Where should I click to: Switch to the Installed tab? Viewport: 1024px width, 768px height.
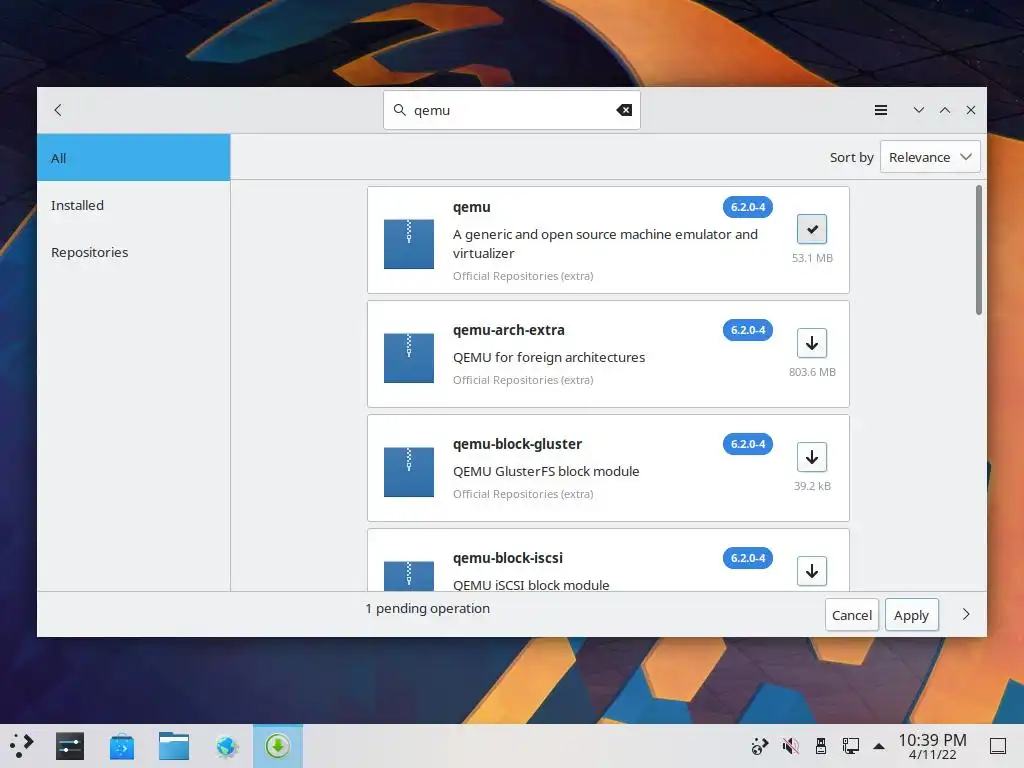coord(133,205)
